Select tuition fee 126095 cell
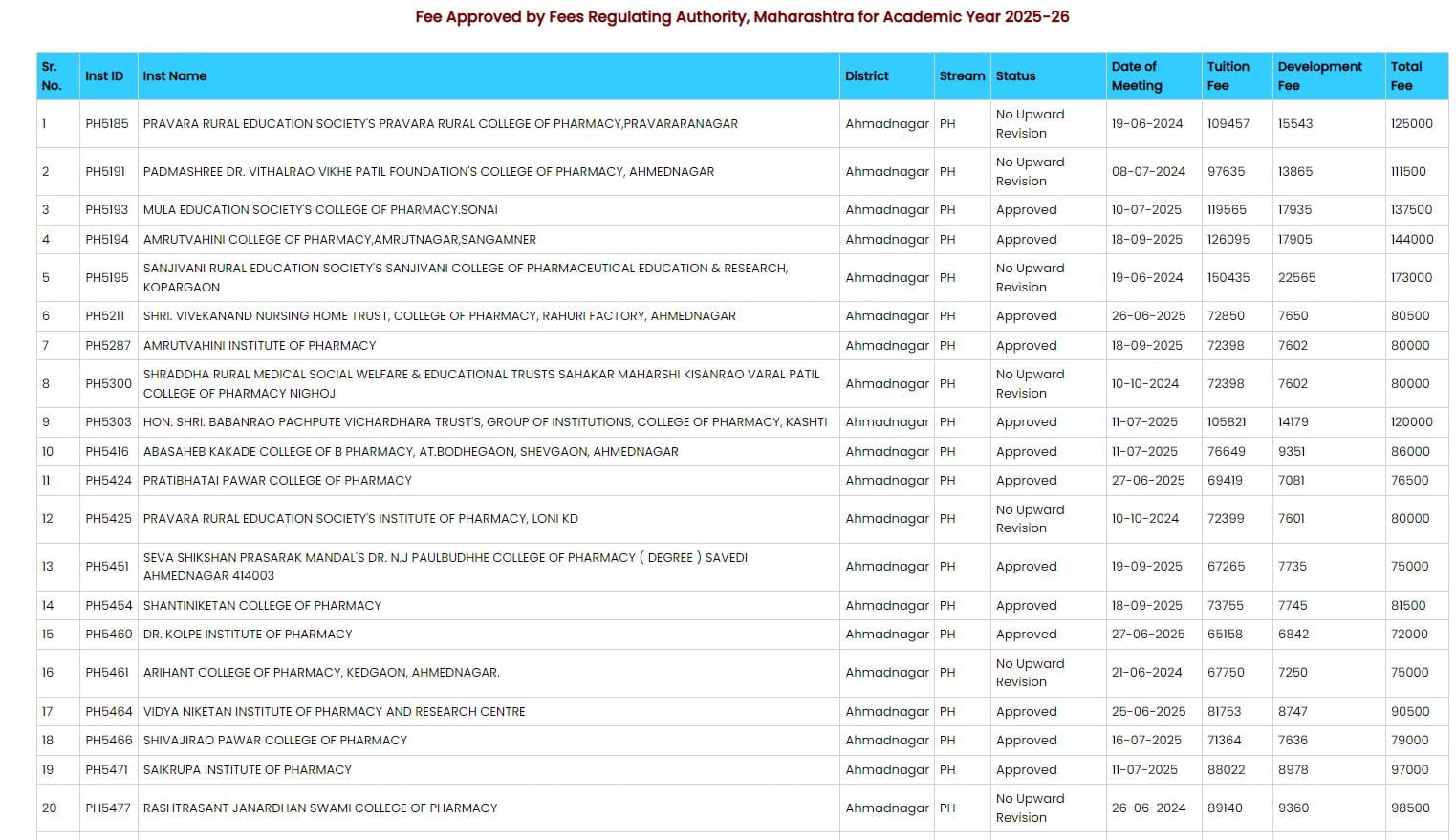Viewport: 1456px width, 840px height. [x=1228, y=240]
